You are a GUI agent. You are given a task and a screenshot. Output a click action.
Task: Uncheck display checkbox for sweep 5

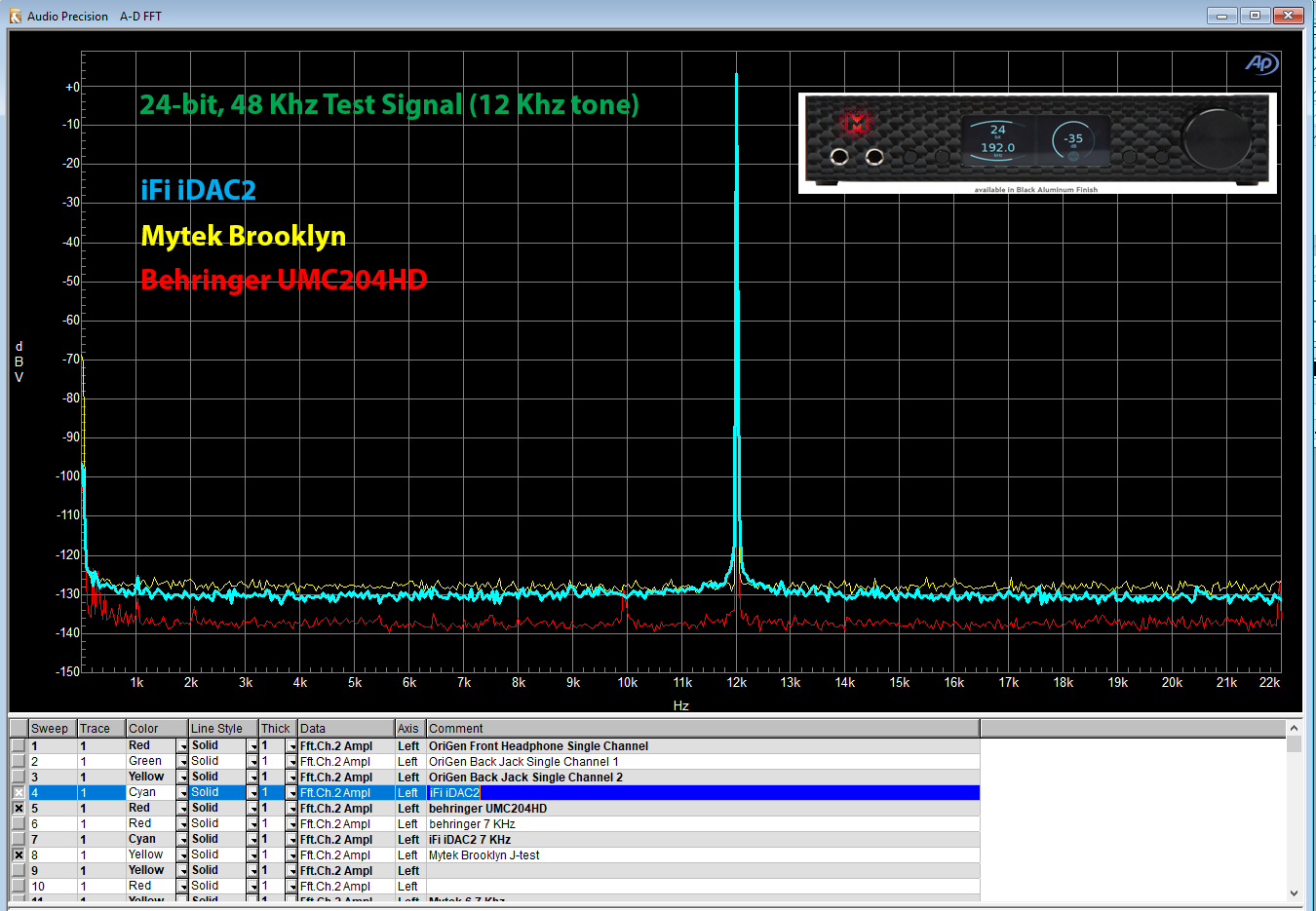pos(19,808)
